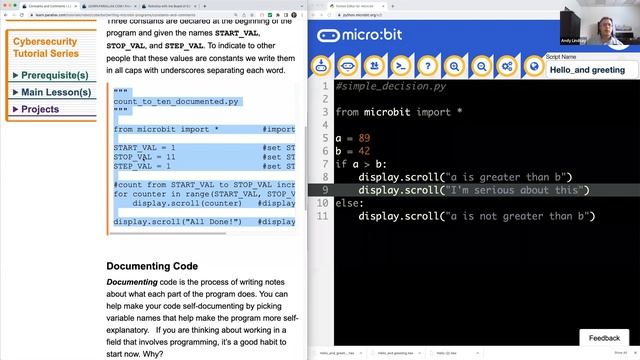The width and height of the screenshot is (640, 360).
Task: Click the "a = 89" code line
Action: point(353,138)
